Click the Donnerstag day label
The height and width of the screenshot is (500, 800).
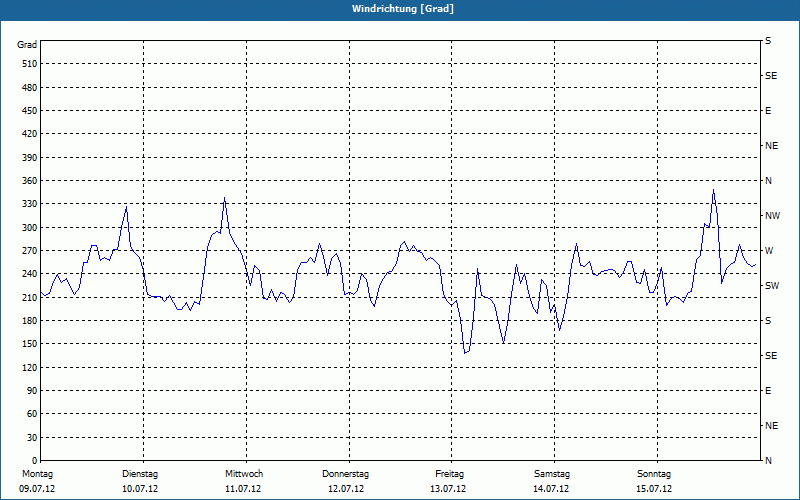(345, 474)
